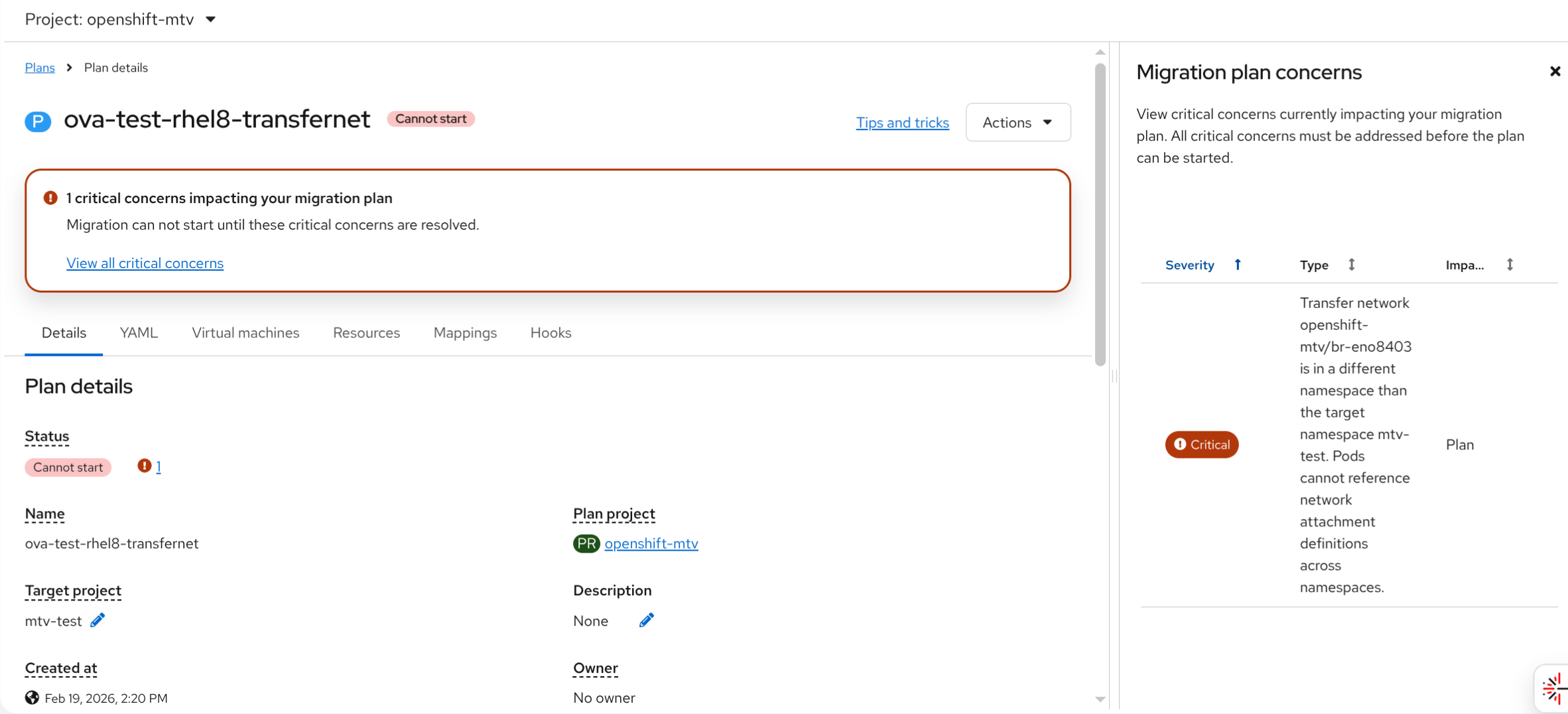Edit description with pencil icon
This screenshot has height=714, width=1568.
tap(647, 620)
